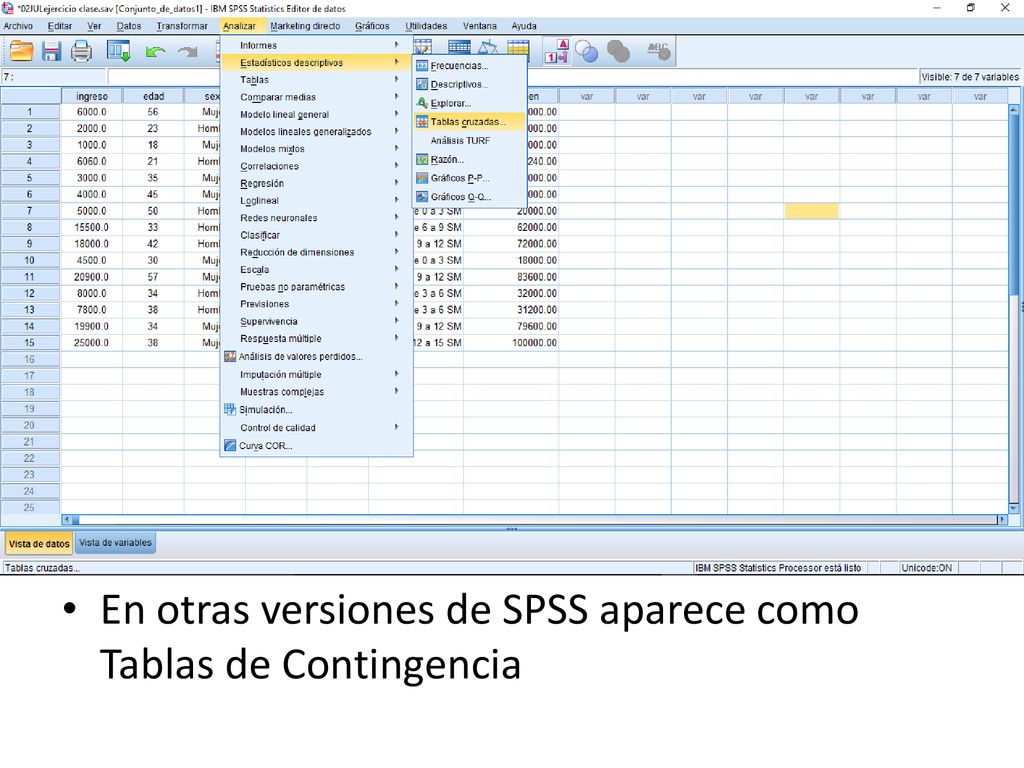Click 'IBM SPSS Statistics Processor está listo' status
The width and height of the screenshot is (1024, 768).
778,568
